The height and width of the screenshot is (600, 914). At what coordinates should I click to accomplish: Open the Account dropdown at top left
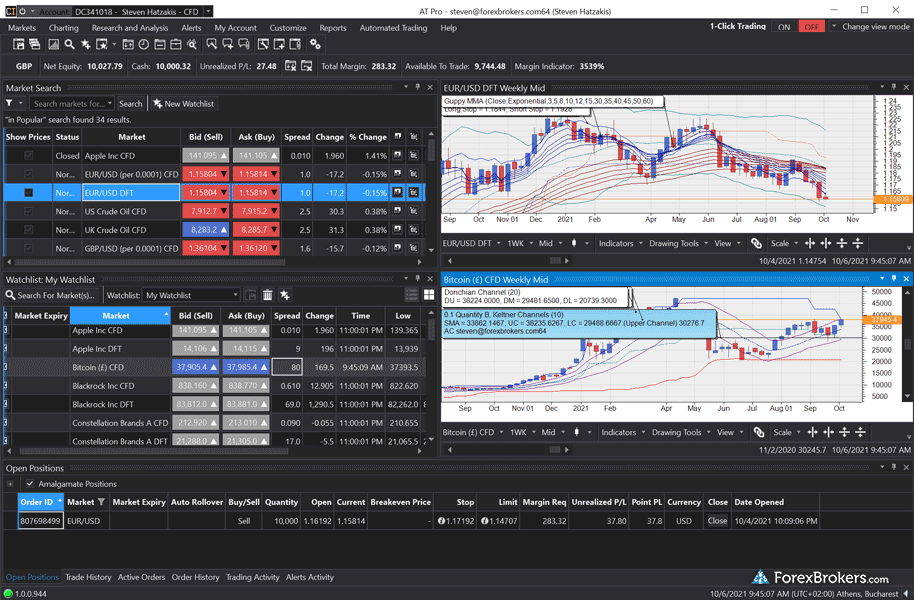pos(208,11)
